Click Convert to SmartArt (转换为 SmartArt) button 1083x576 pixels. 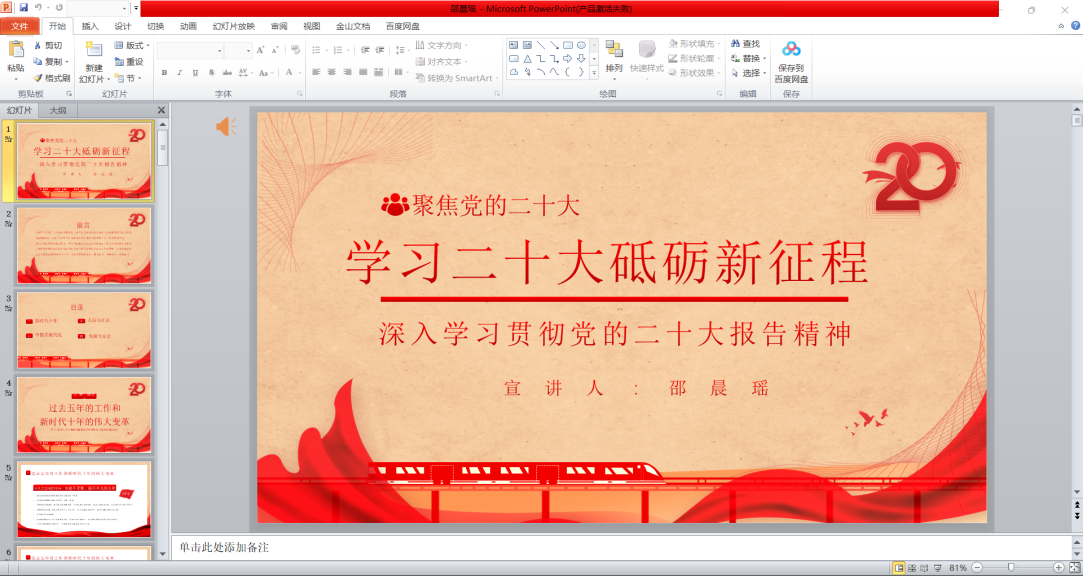[457, 78]
